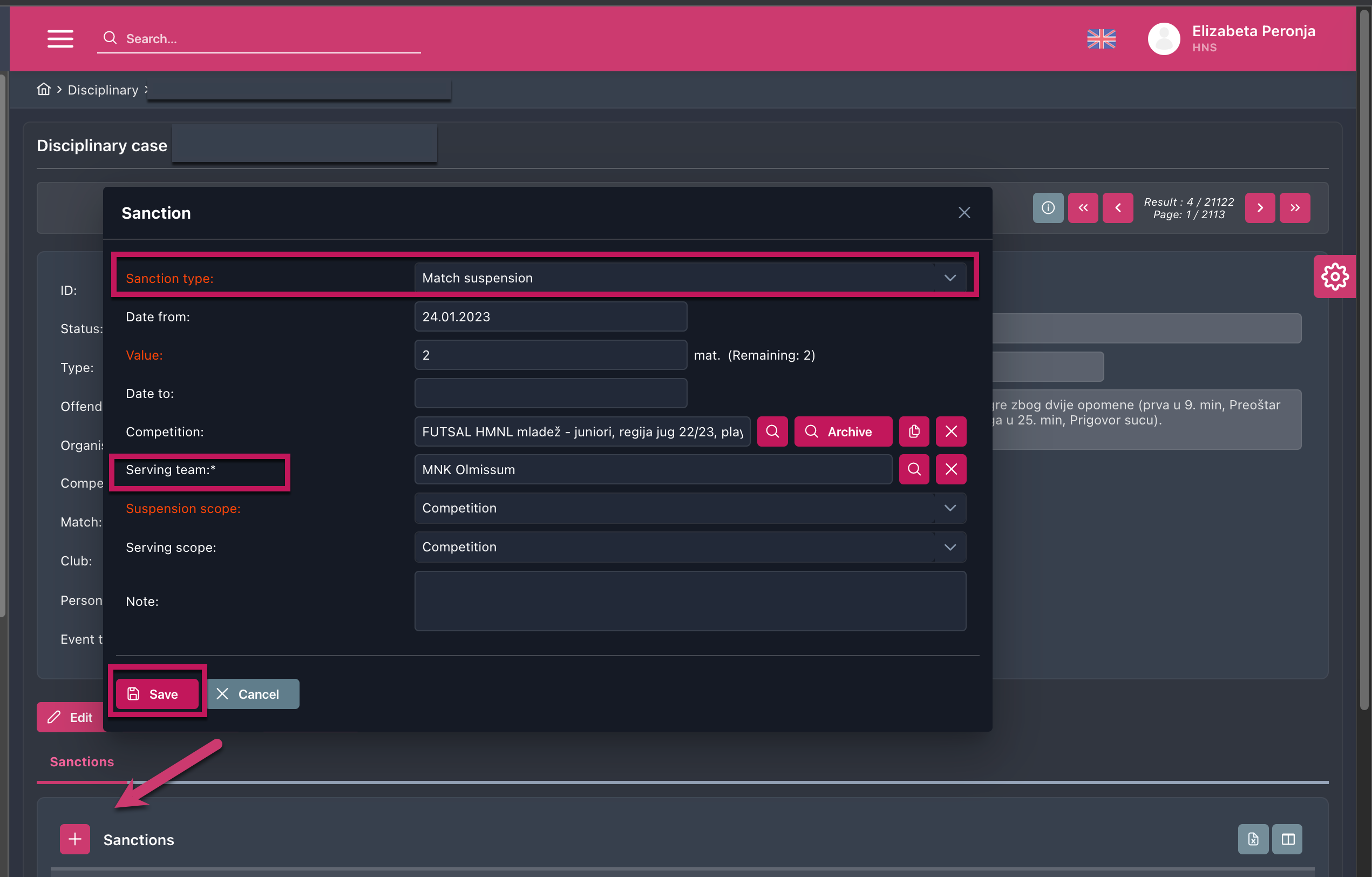
Task: Save the sanction
Action: pyautogui.click(x=157, y=694)
